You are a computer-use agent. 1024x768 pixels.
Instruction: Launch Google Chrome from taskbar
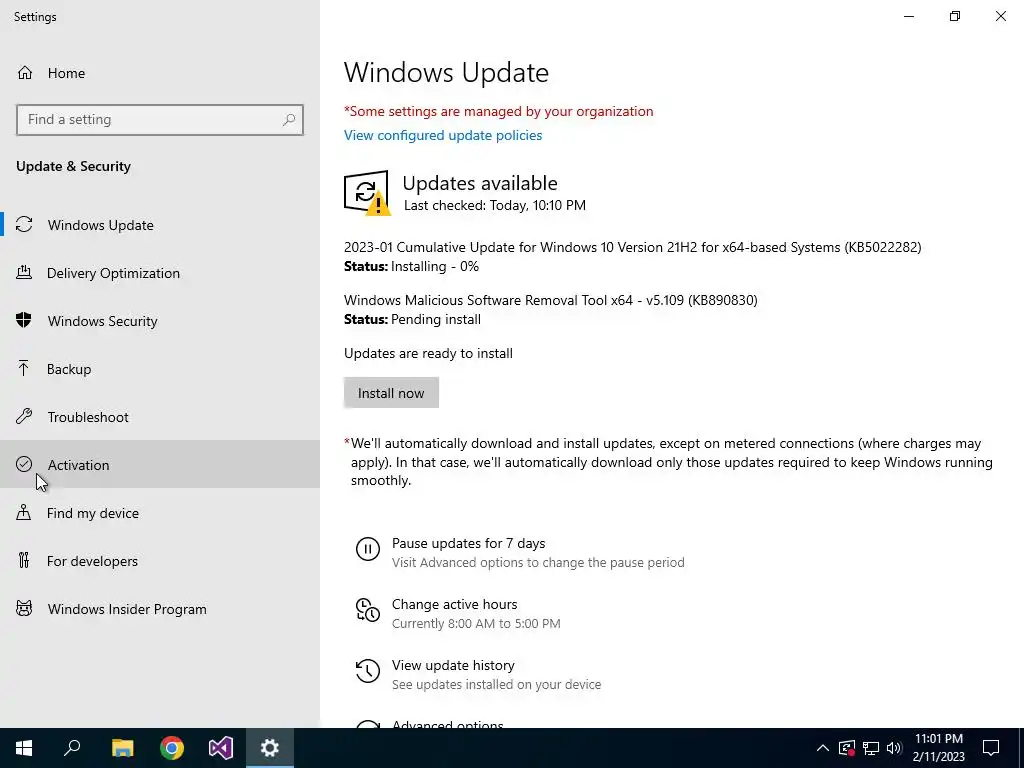(x=172, y=748)
